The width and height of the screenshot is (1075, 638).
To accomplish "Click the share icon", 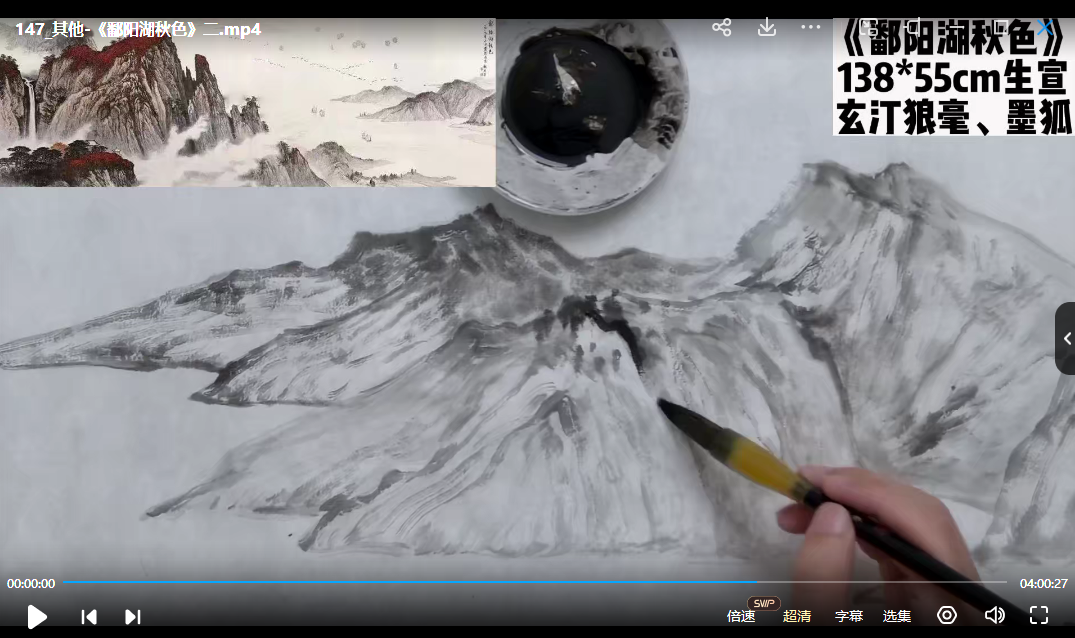I will tap(721, 27).
